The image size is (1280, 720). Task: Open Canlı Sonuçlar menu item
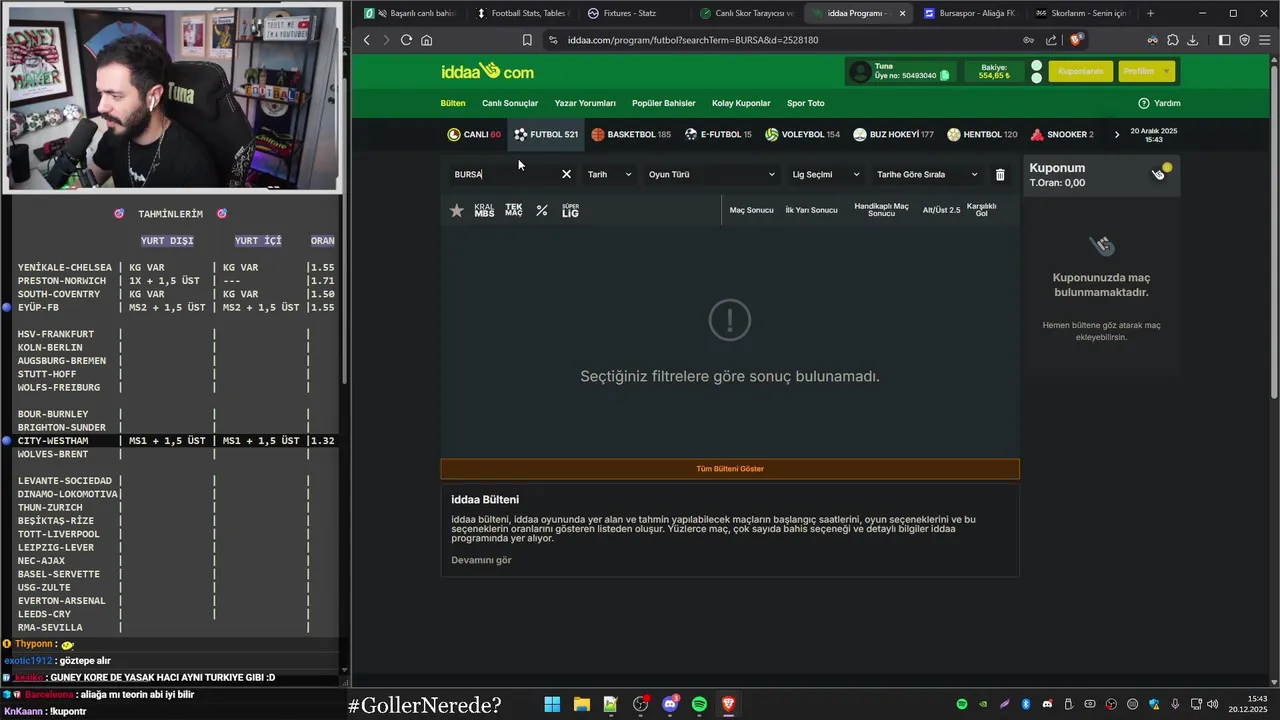(510, 103)
